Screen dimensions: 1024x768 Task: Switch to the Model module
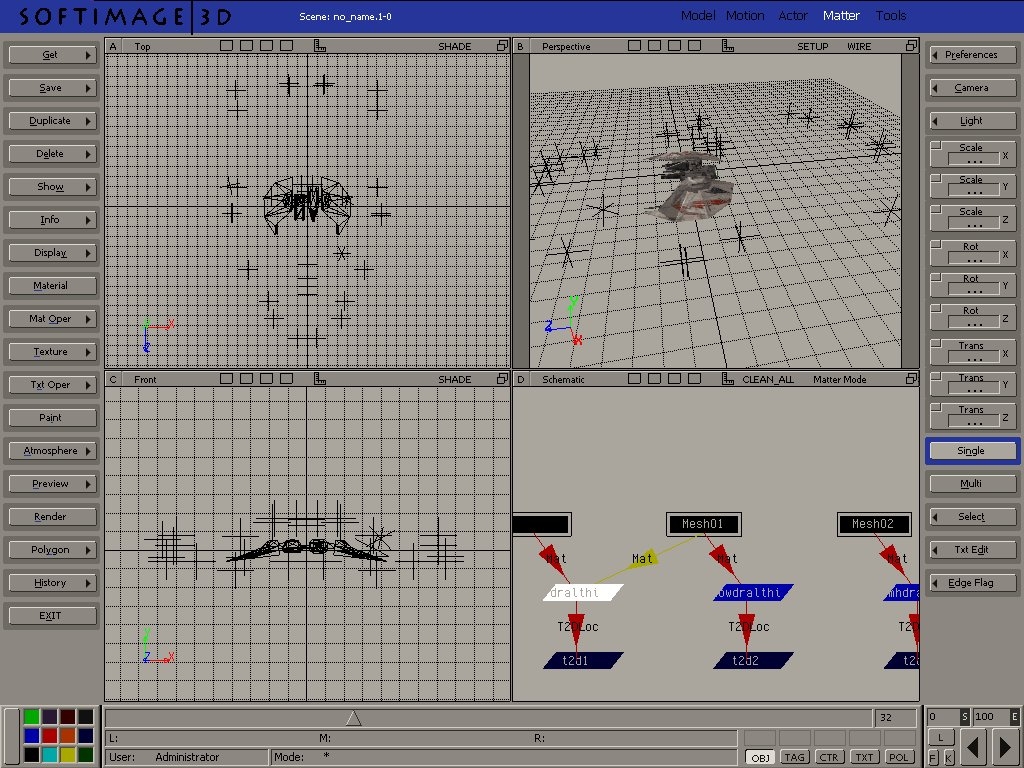[697, 16]
